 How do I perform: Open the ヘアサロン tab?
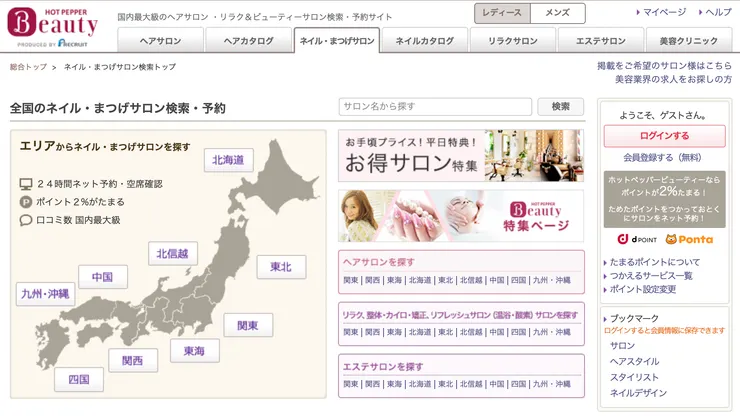160,40
